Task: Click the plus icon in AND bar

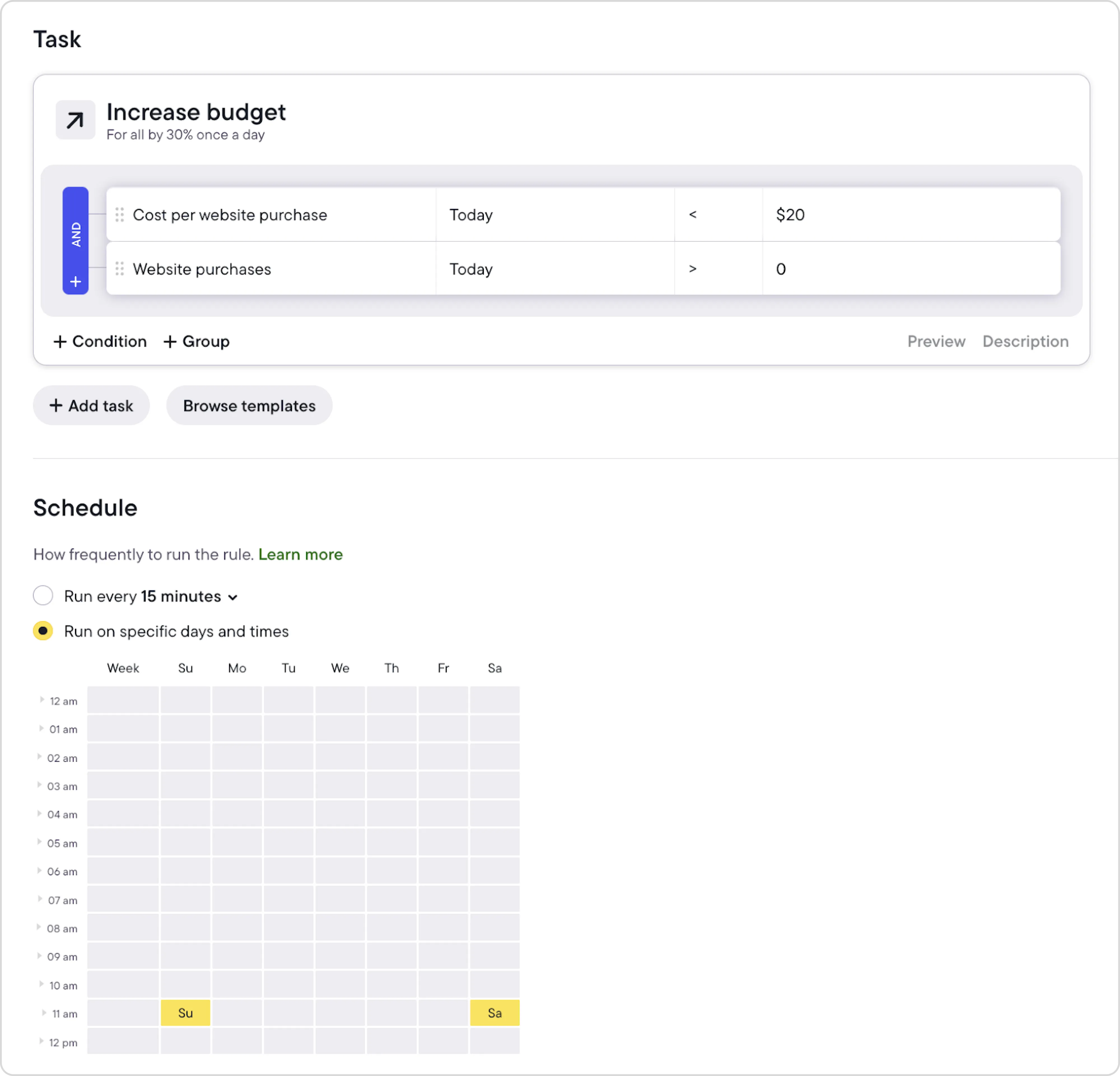Action: tap(75, 282)
